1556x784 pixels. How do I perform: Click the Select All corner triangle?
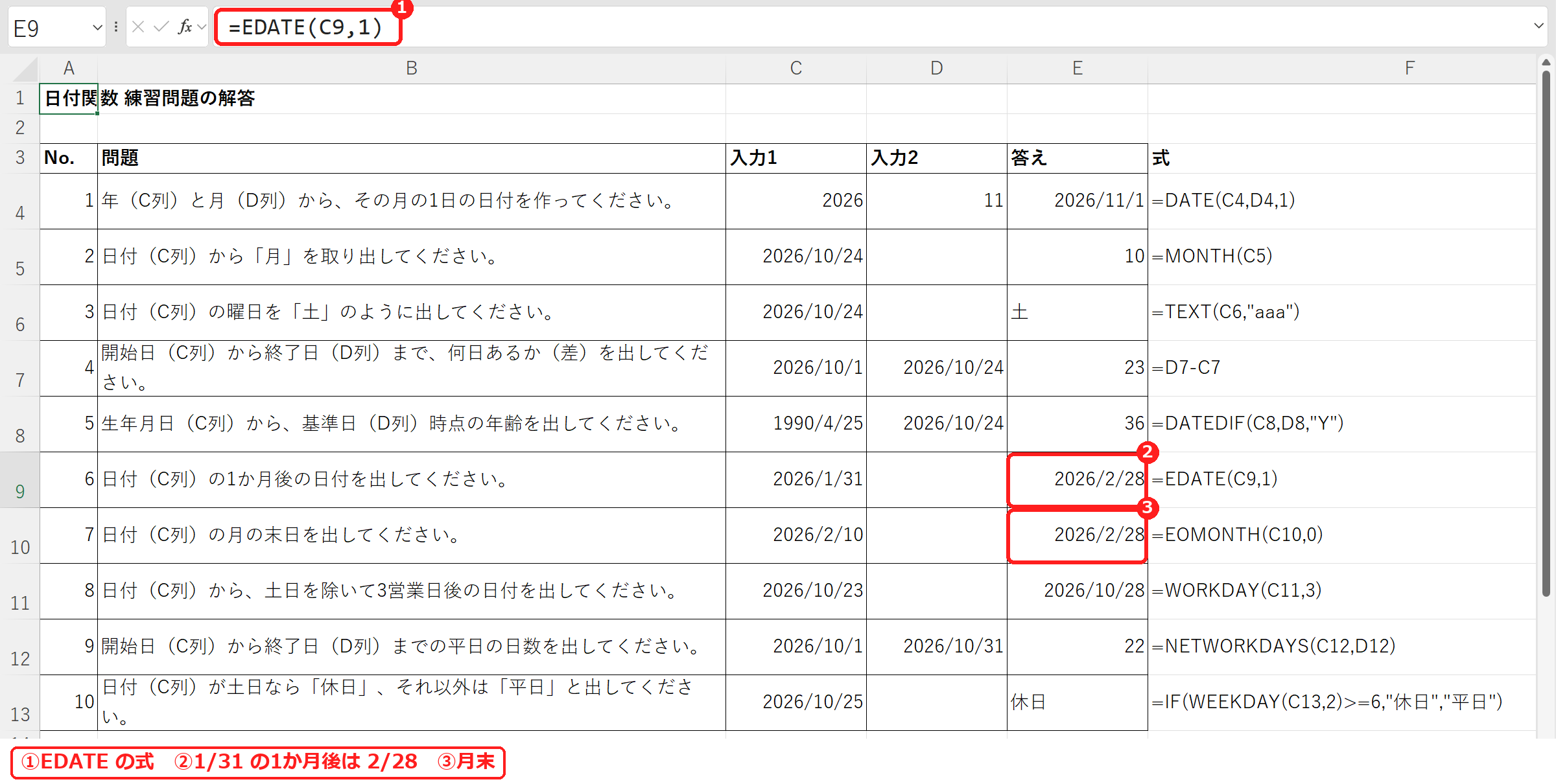point(25,68)
